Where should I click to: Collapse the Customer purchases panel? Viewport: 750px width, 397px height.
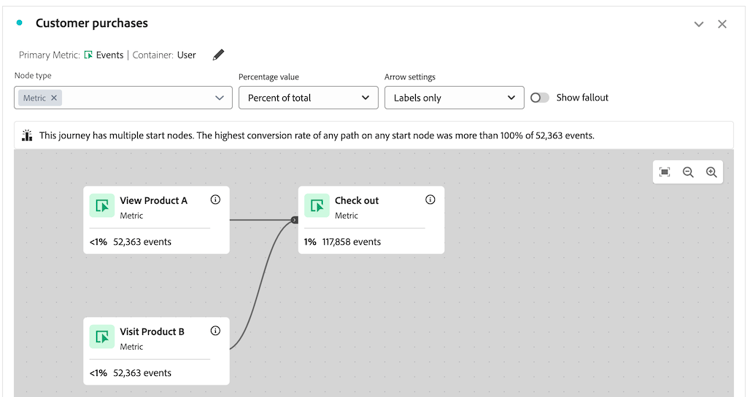699,24
